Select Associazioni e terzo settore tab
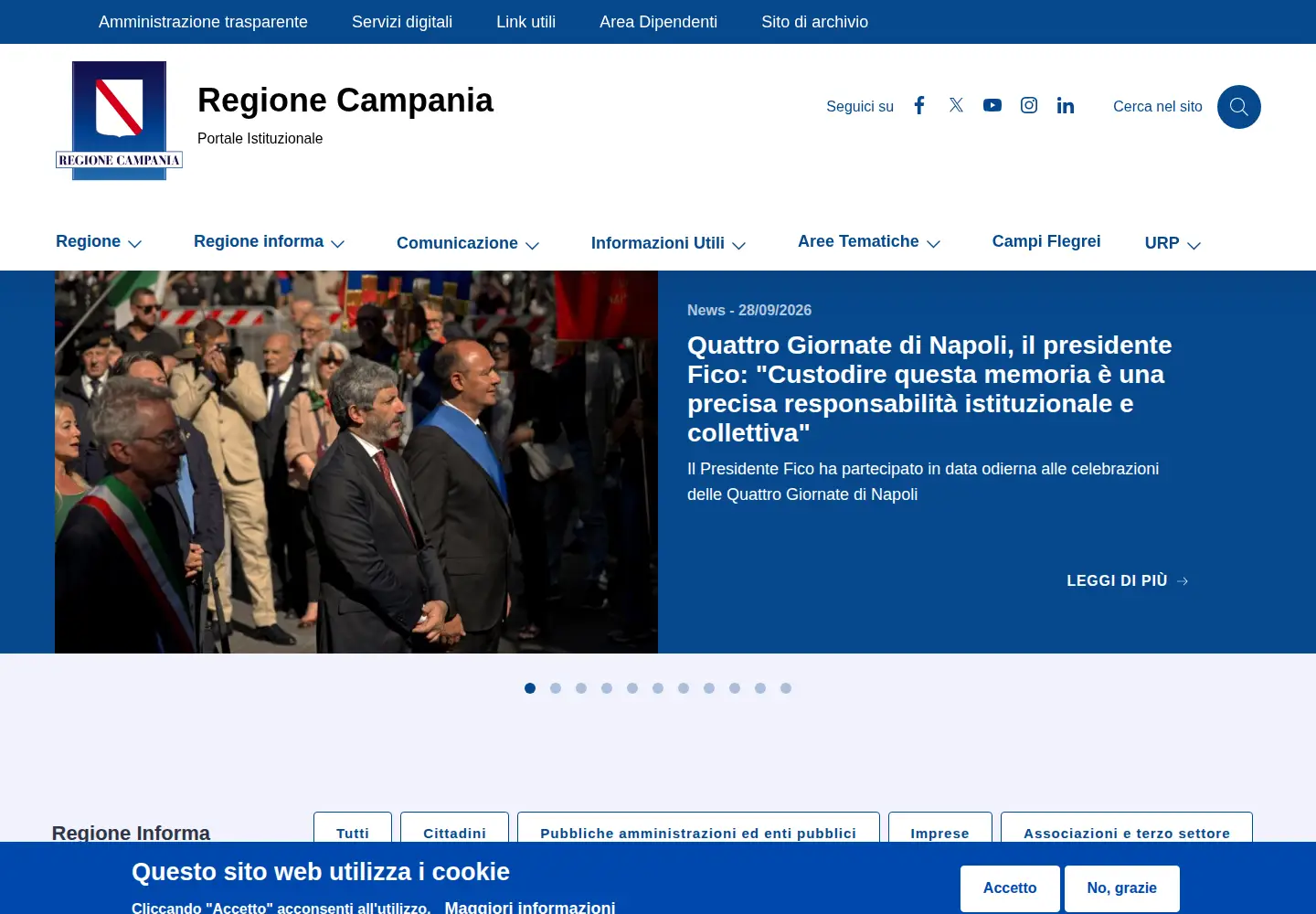 click(1126, 828)
